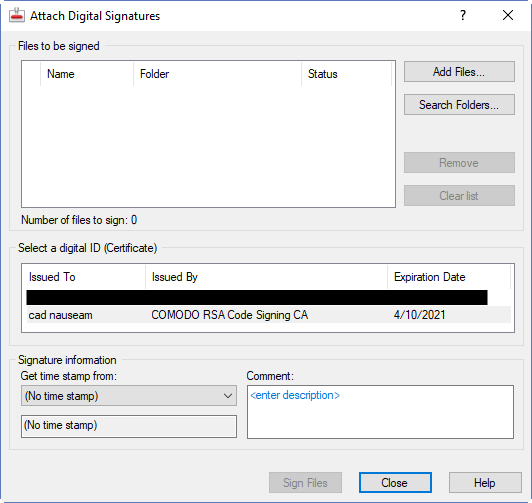Click the Help button at the bottom
Viewport: 532px width, 503px height.
coord(485,482)
